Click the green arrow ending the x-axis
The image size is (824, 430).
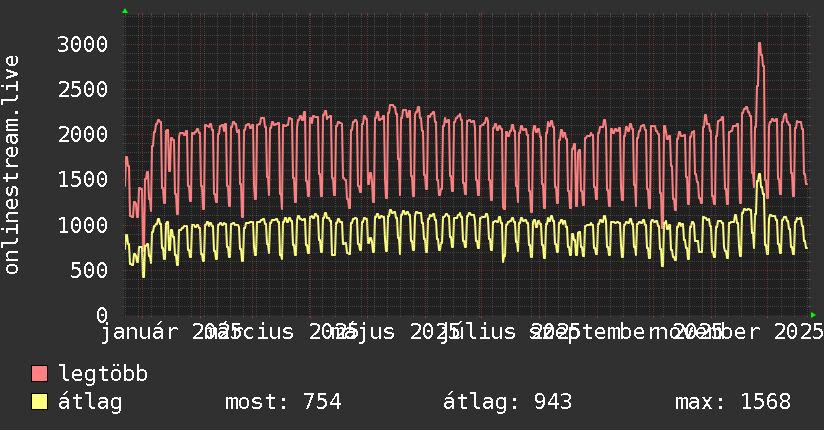click(813, 315)
